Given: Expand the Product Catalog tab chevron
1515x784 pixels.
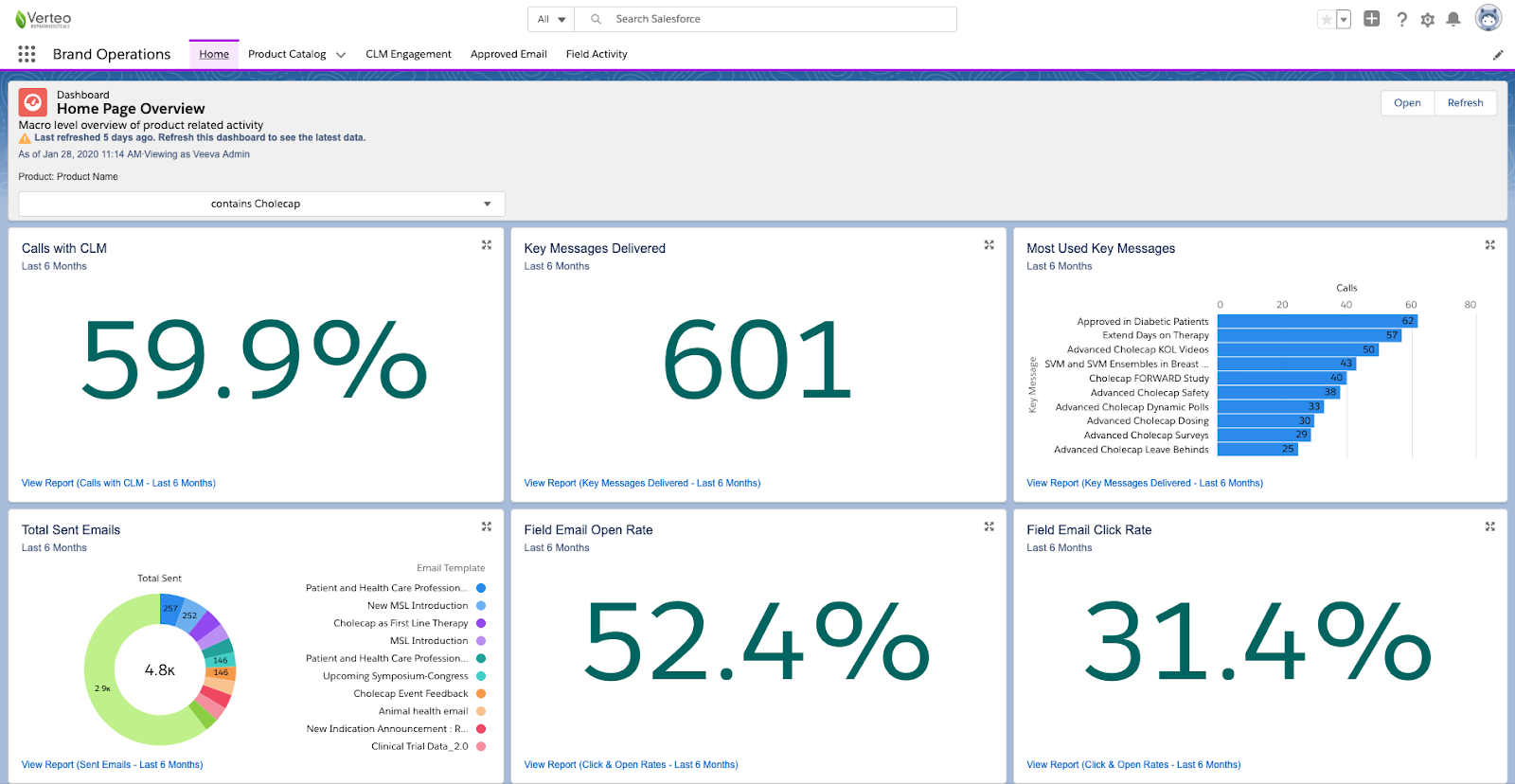Looking at the screenshot, I should click(341, 55).
